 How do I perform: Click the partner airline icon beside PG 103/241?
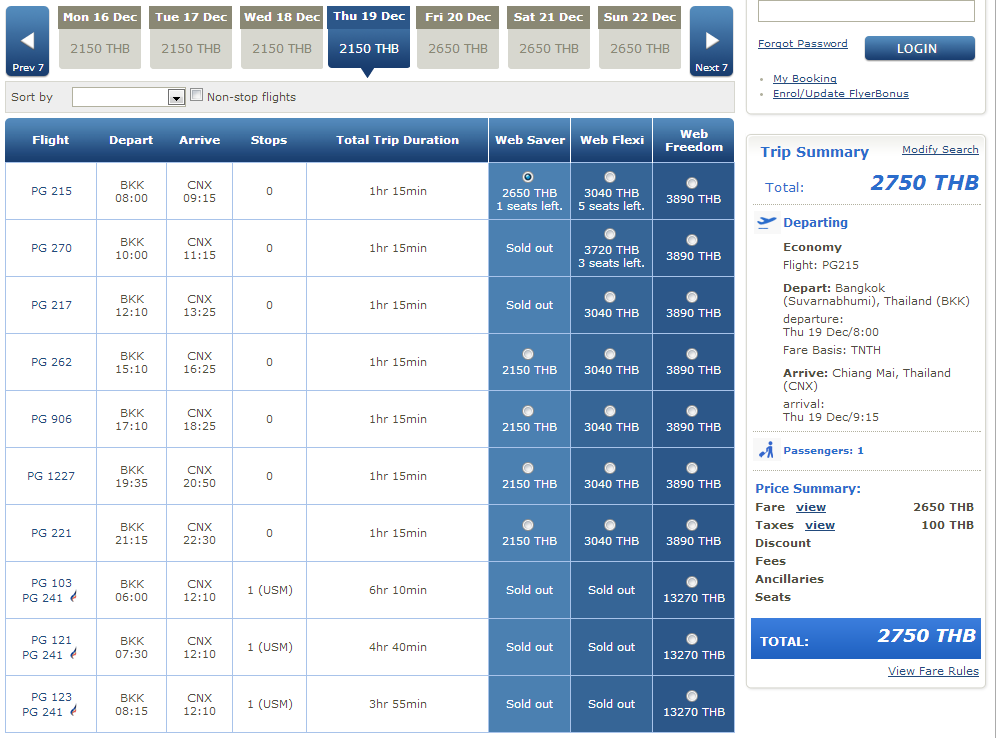73,596
